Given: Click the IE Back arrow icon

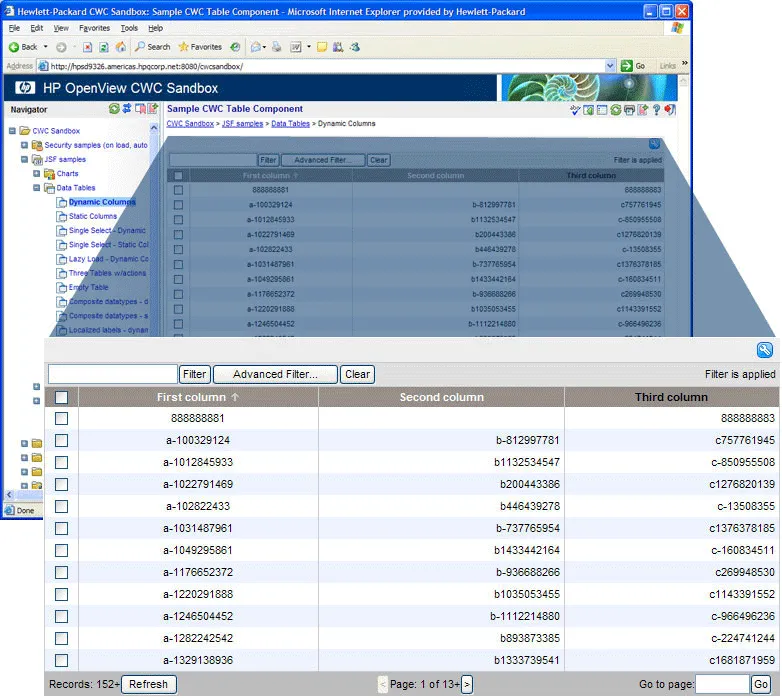Looking at the screenshot, I should [14, 47].
